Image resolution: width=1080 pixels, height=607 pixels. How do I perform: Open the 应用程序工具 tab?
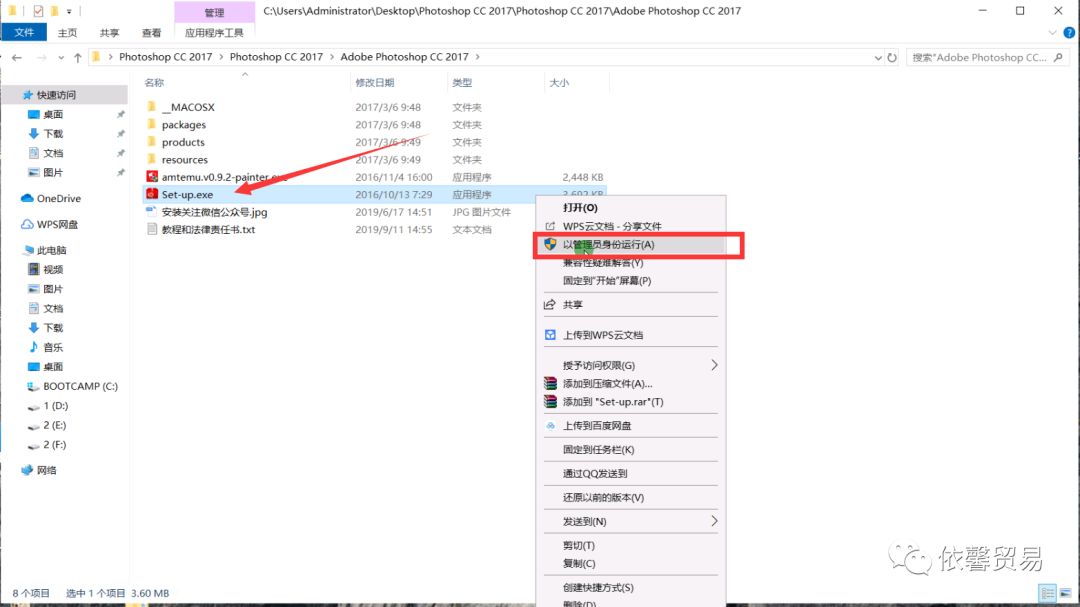pyautogui.click(x=214, y=32)
